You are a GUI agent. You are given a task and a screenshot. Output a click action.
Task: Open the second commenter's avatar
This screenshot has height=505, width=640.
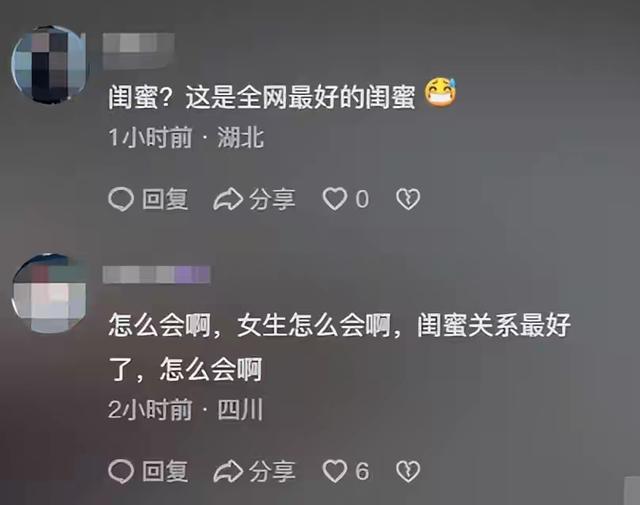coord(49,293)
